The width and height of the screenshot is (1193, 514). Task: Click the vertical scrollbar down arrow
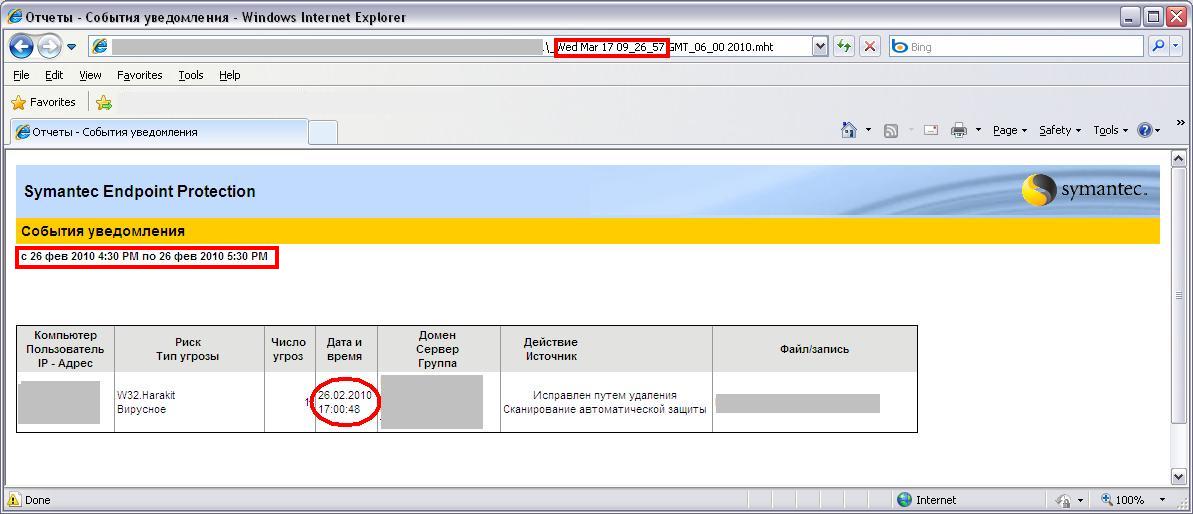[1179, 476]
